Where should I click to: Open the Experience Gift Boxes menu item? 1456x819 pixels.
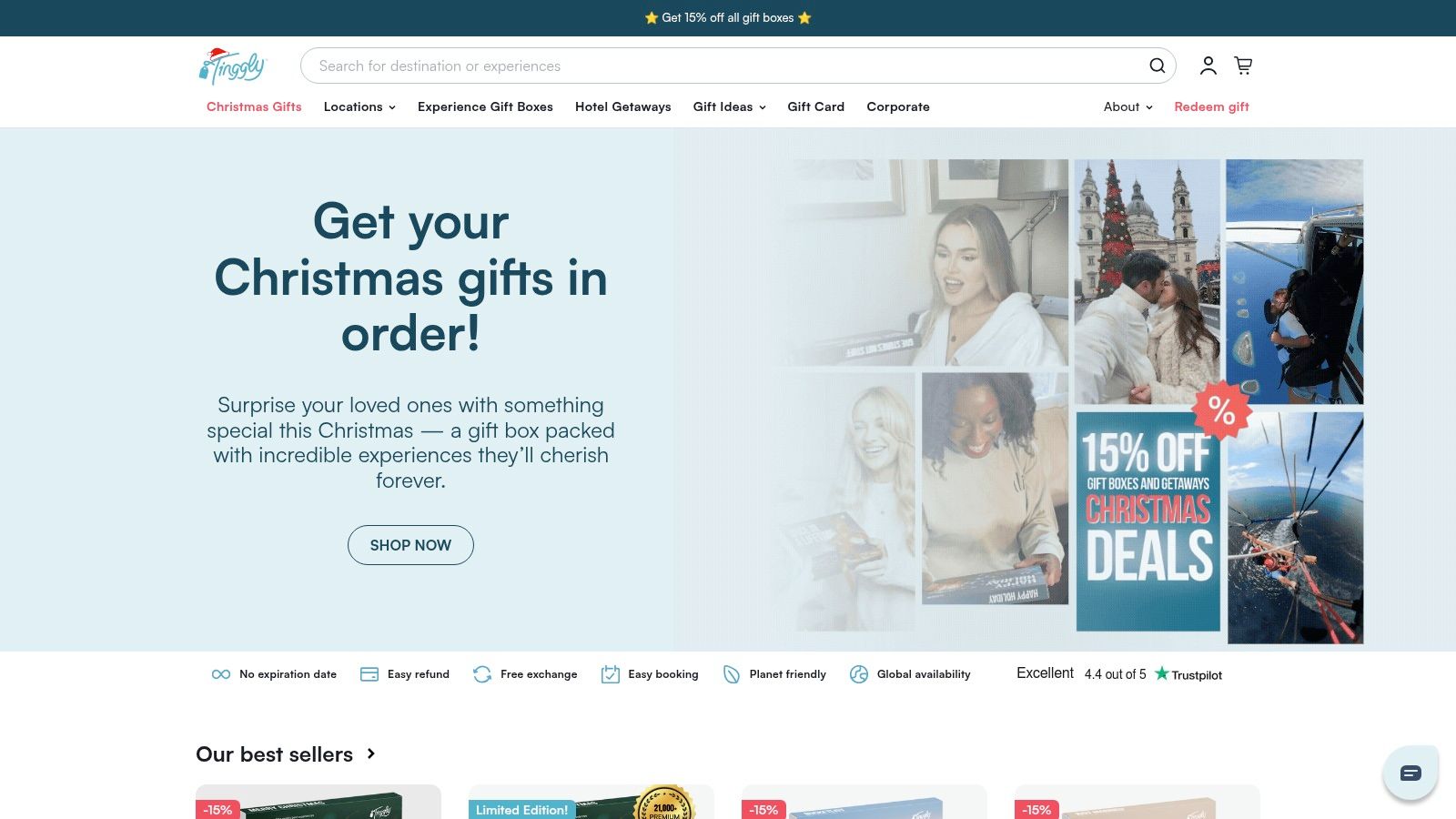click(485, 106)
